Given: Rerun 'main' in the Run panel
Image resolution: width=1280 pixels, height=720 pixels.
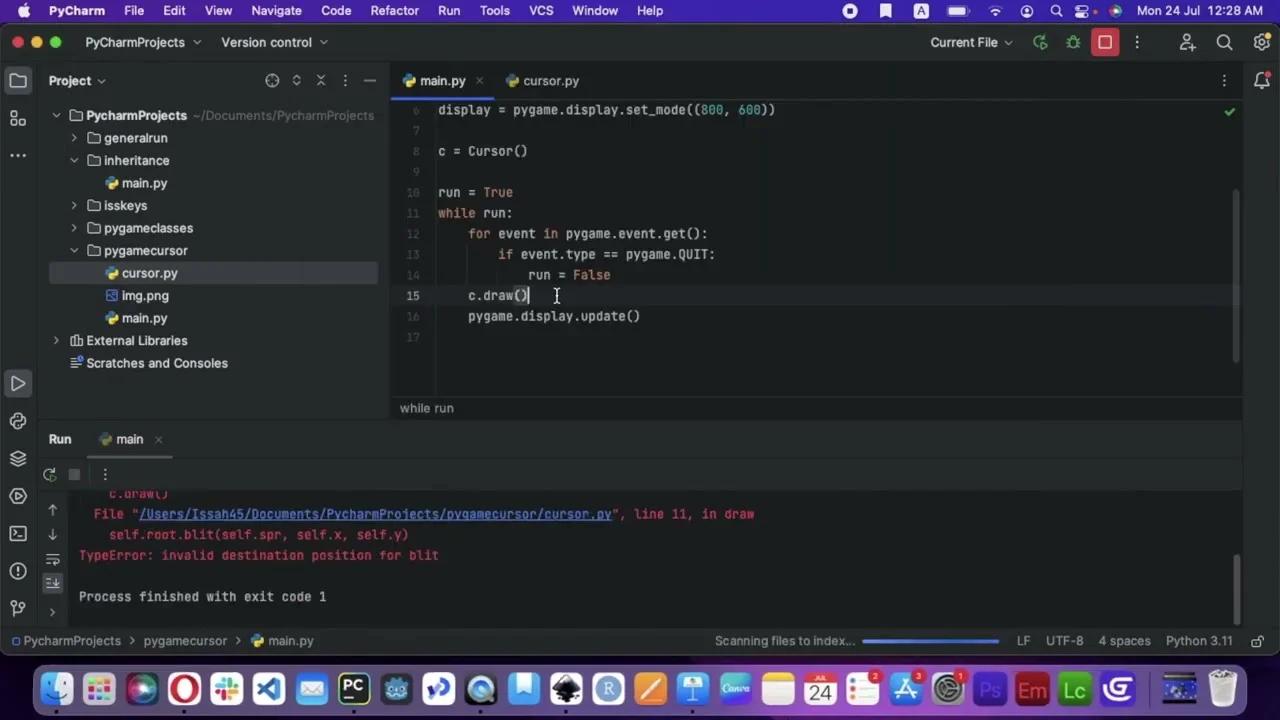Looking at the screenshot, I should pyautogui.click(x=49, y=474).
